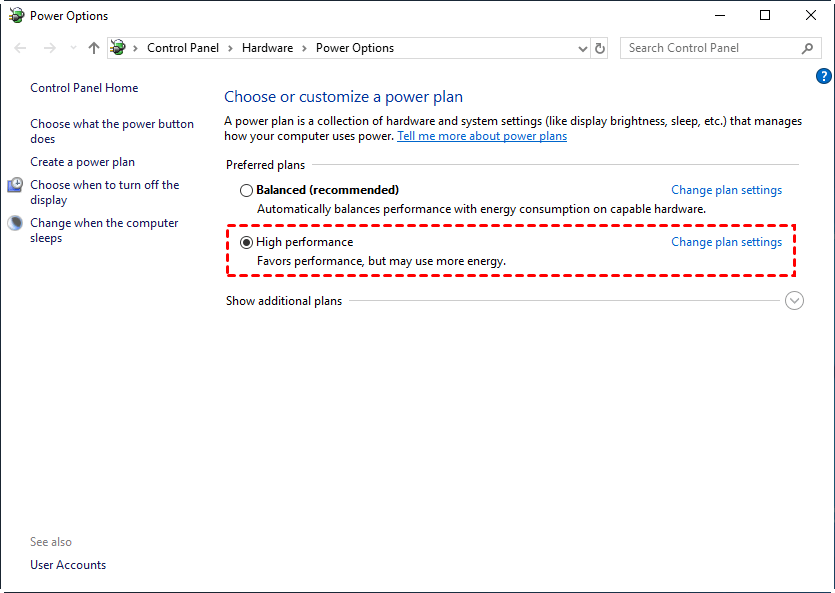Change plan settings for Balanced plan
Screen dimensions: 835x593
[x=726, y=190]
